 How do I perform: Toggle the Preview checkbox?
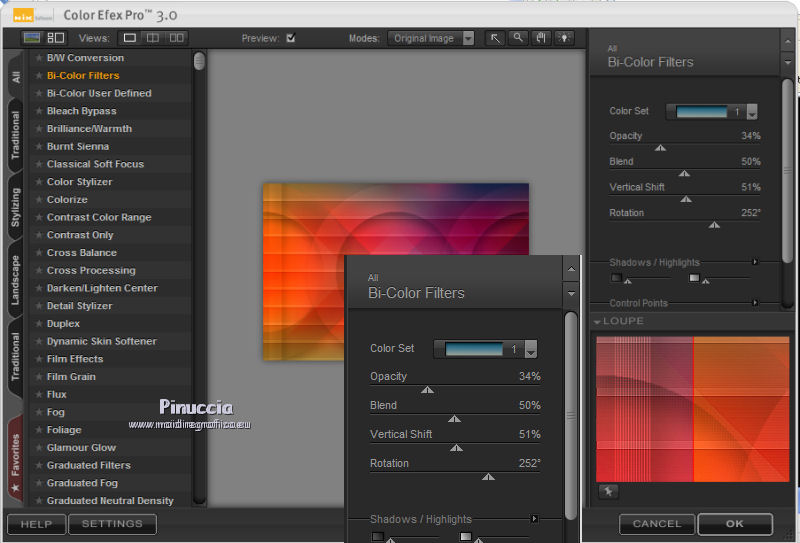click(291, 38)
